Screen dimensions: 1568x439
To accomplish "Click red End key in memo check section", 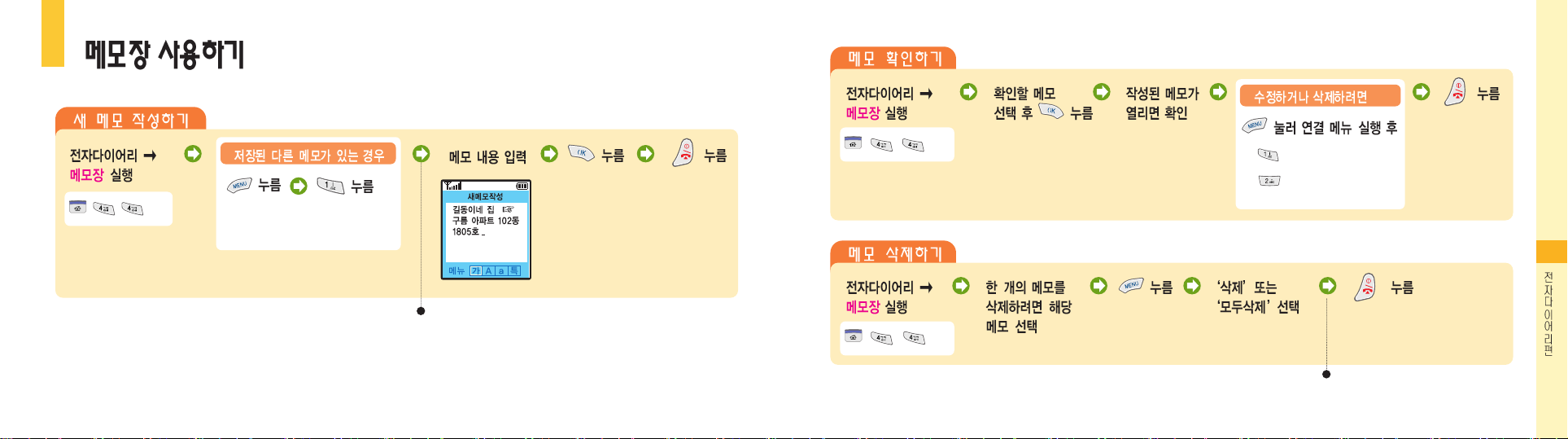I will 1455,92.
